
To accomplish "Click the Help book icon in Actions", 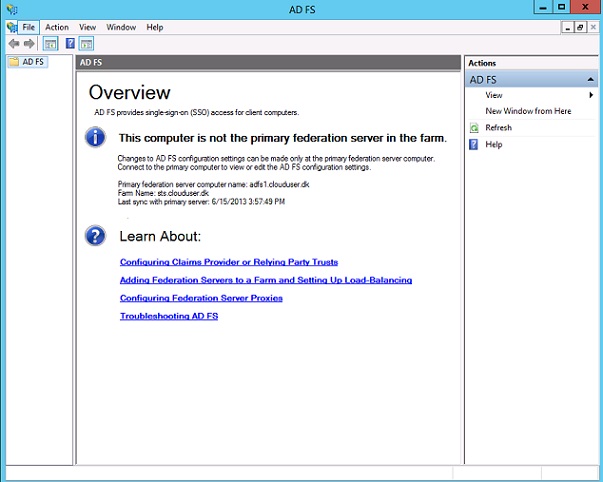I will [x=474, y=145].
